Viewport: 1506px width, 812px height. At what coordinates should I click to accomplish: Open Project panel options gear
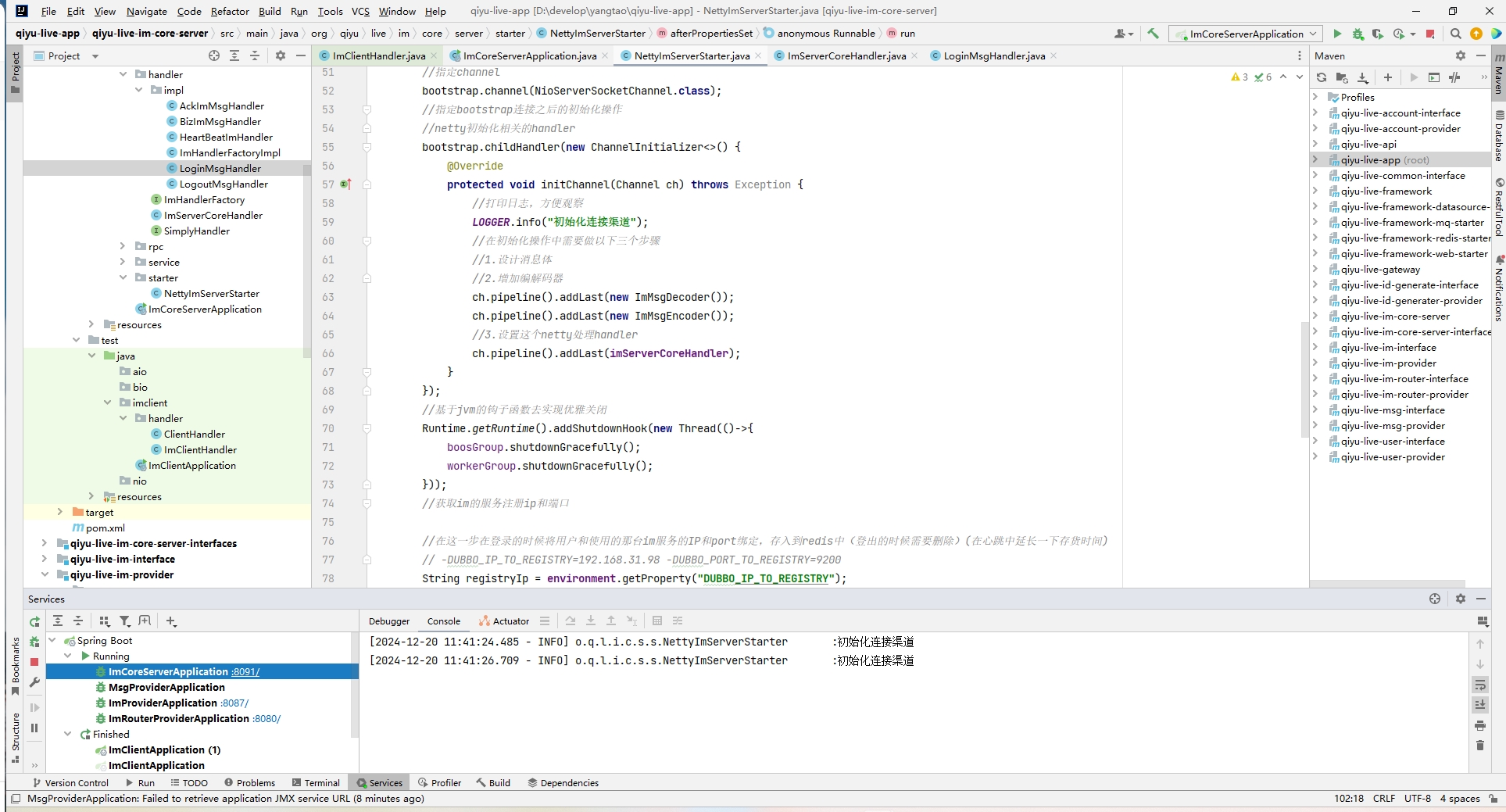[280, 55]
